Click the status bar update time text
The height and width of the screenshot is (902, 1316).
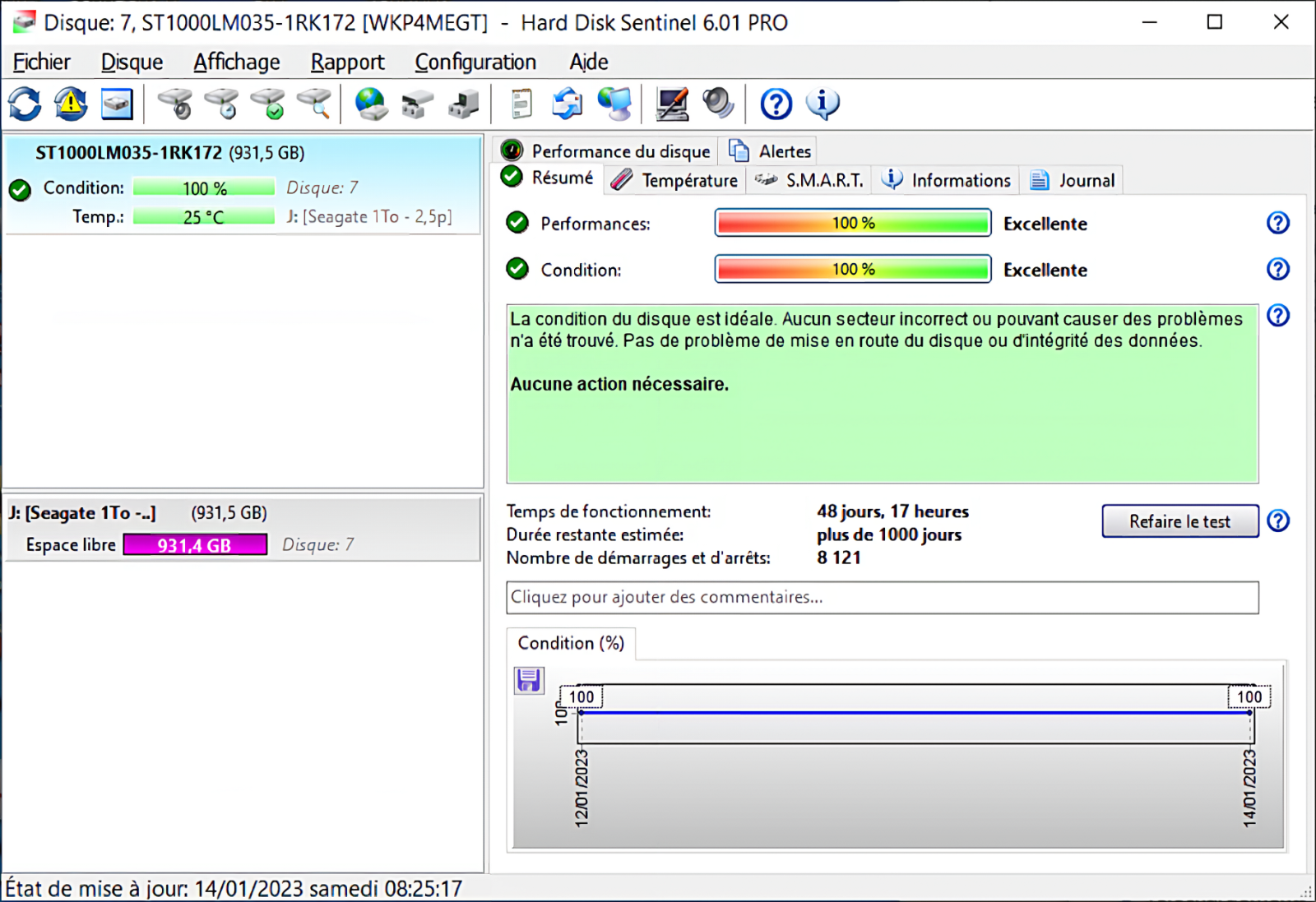click(234, 888)
